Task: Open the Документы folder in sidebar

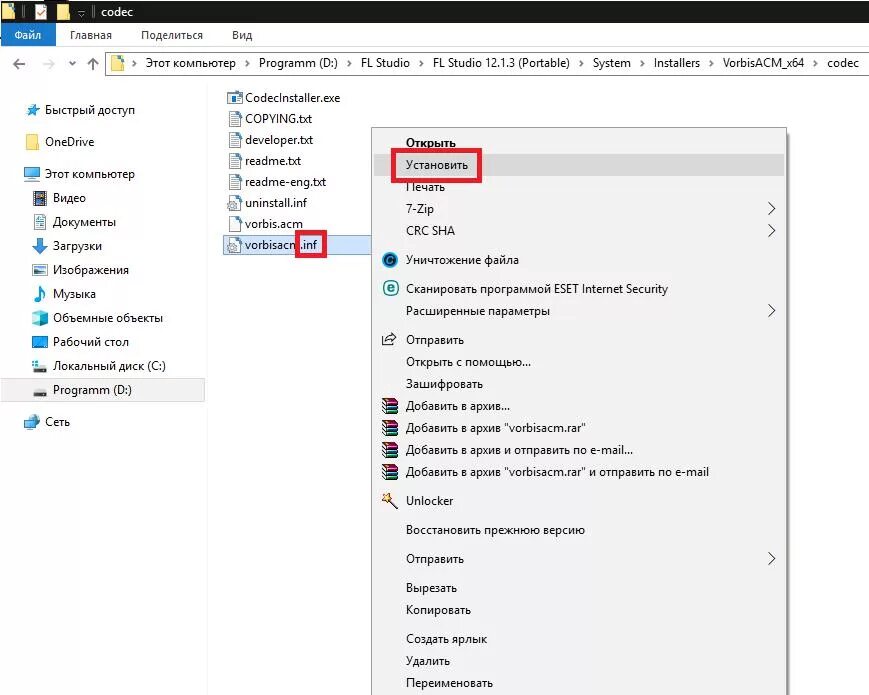Action: pos(75,222)
